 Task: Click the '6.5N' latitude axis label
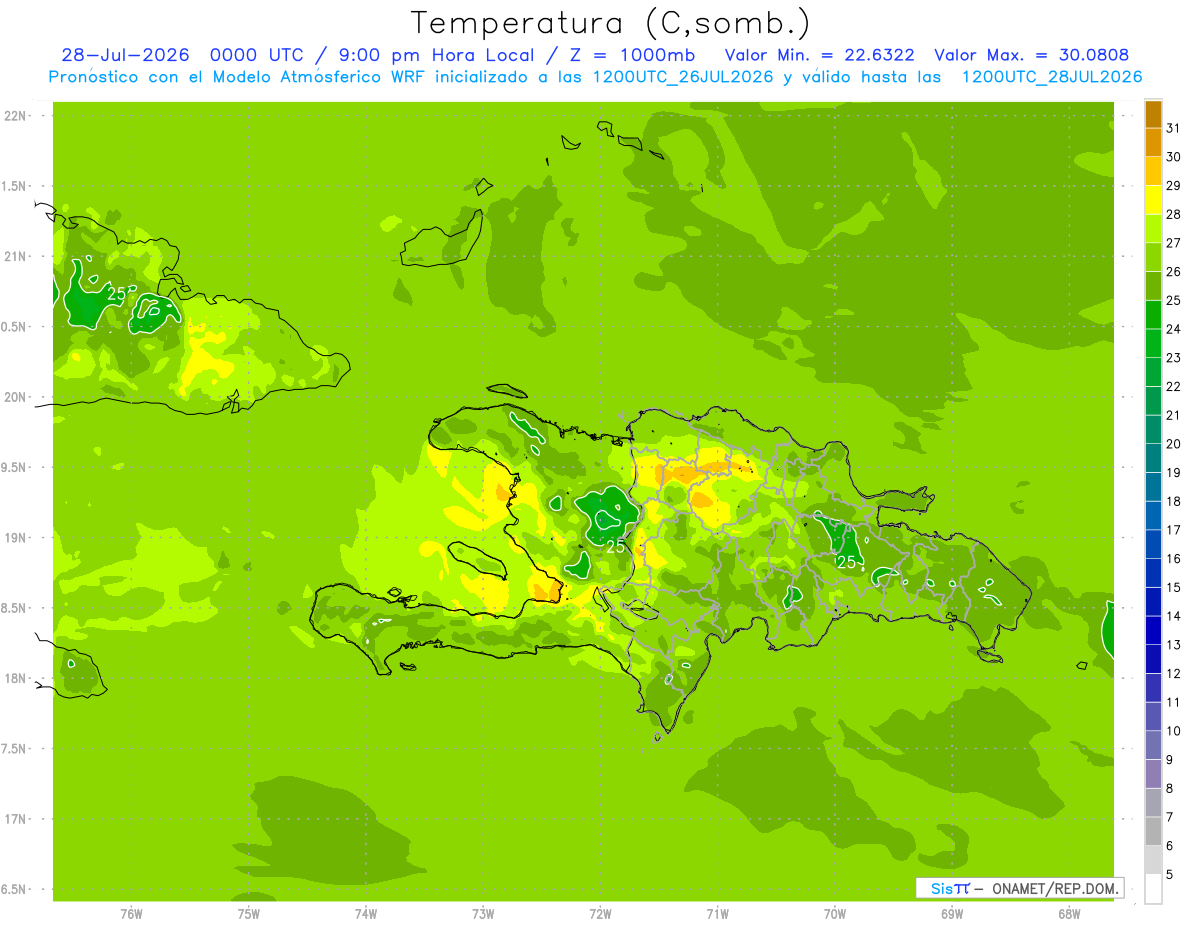click(13, 889)
